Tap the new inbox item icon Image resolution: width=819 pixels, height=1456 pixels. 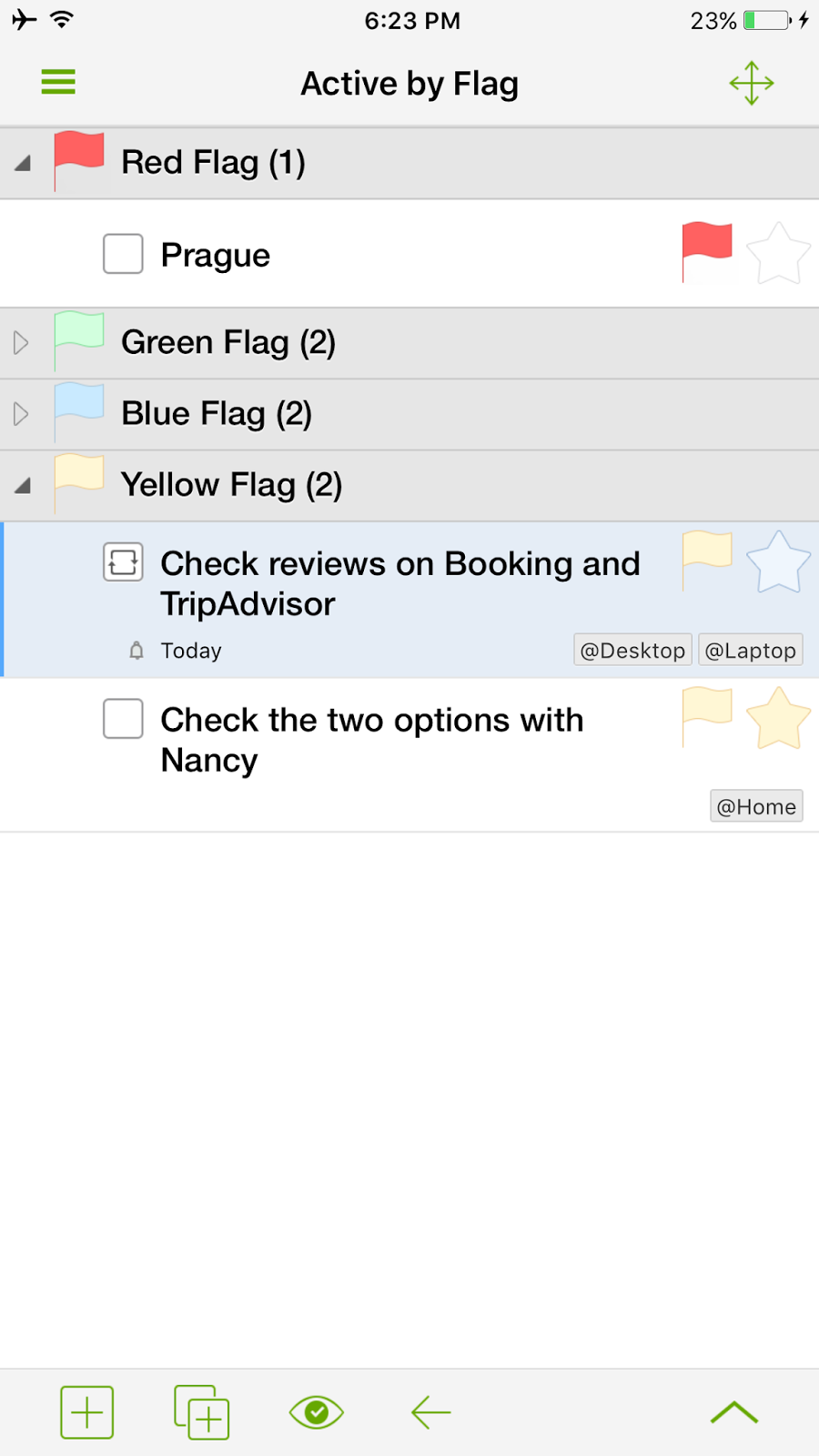click(x=201, y=1411)
